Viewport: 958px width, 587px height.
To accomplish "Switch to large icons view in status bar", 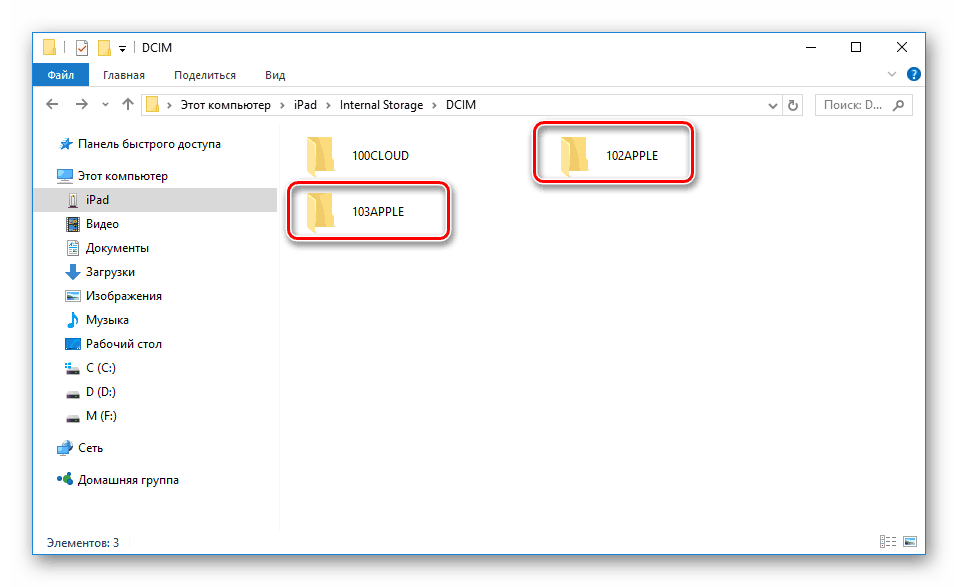I will [910, 542].
